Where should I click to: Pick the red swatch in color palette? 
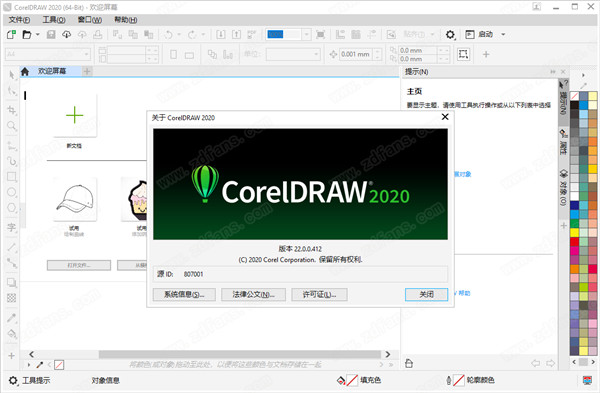[x=574, y=241]
